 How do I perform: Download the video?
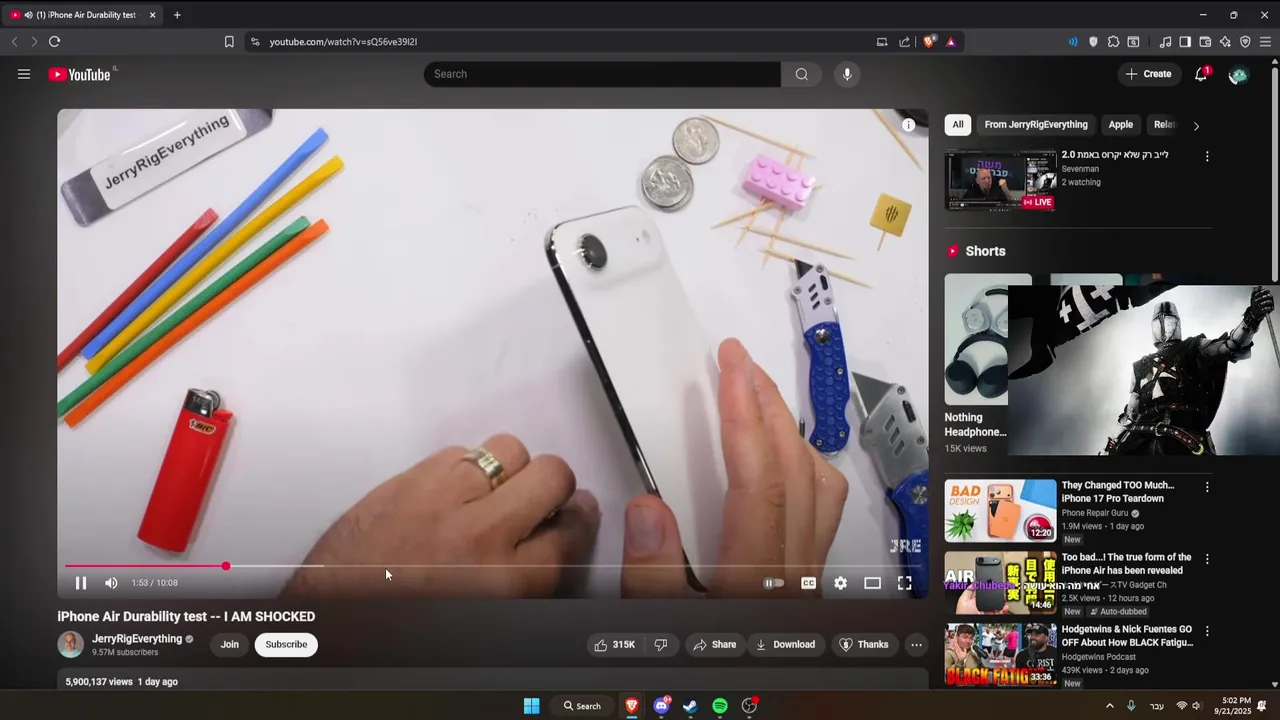785,645
